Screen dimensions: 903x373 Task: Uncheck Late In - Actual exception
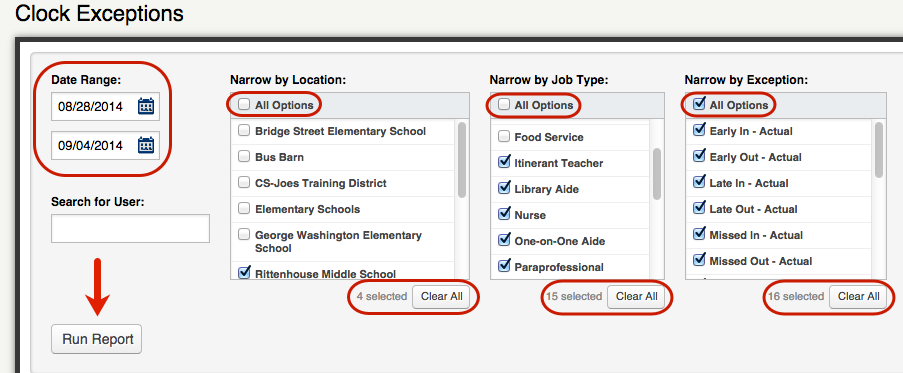(699, 182)
